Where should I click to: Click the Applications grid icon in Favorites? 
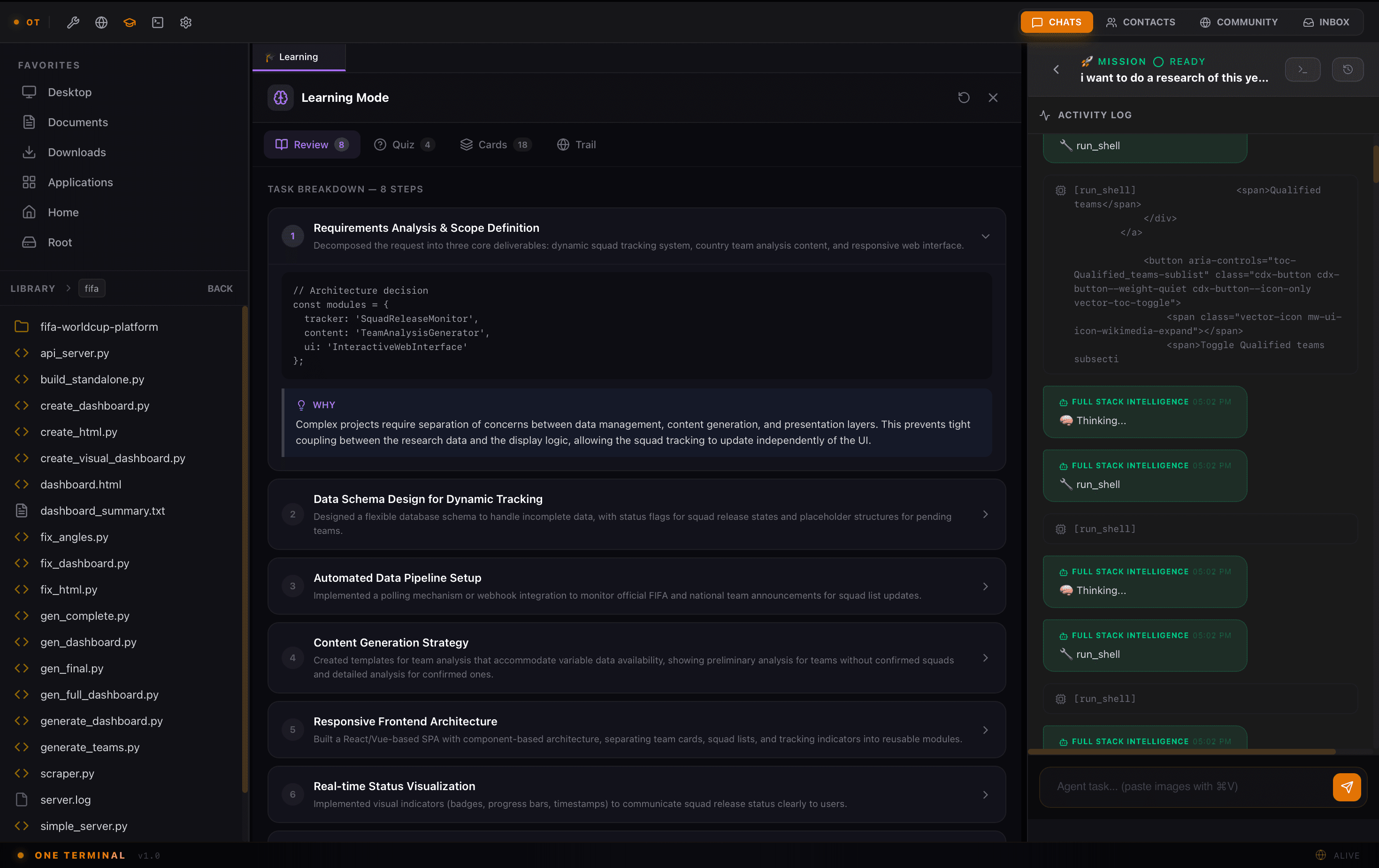point(29,182)
